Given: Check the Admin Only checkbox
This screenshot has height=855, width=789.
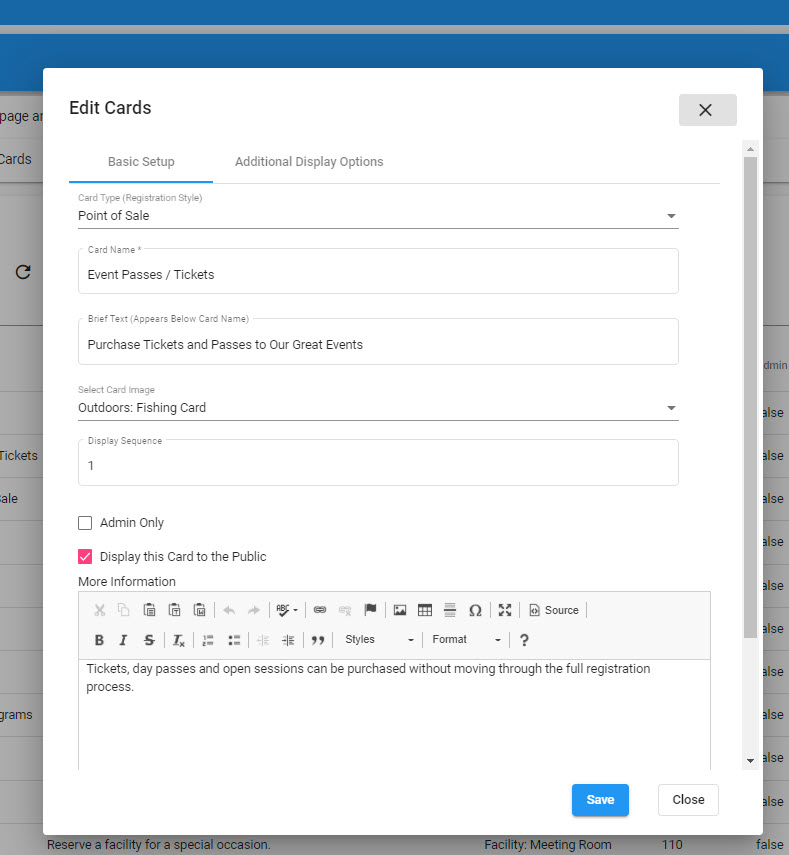Looking at the screenshot, I should 85,523.
